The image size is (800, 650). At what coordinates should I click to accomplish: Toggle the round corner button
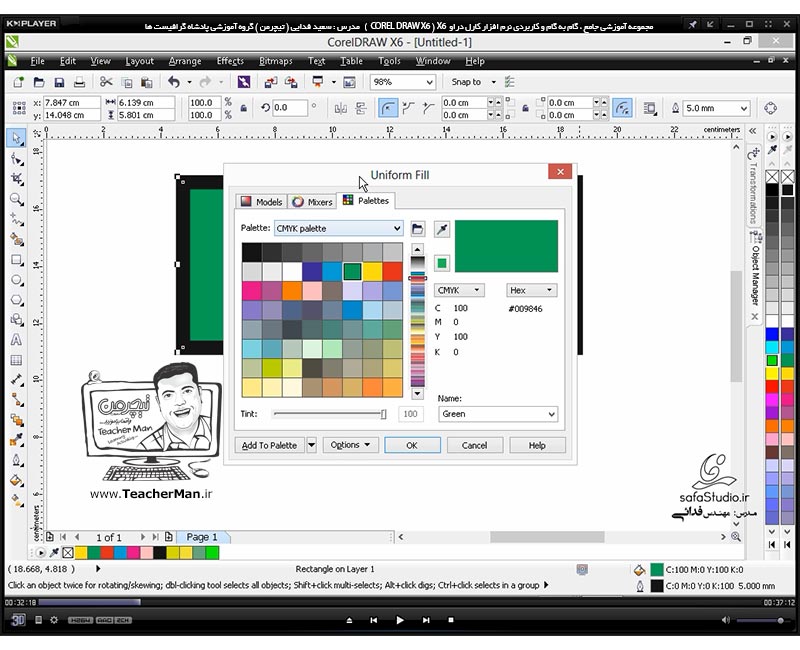pos(388,108)
